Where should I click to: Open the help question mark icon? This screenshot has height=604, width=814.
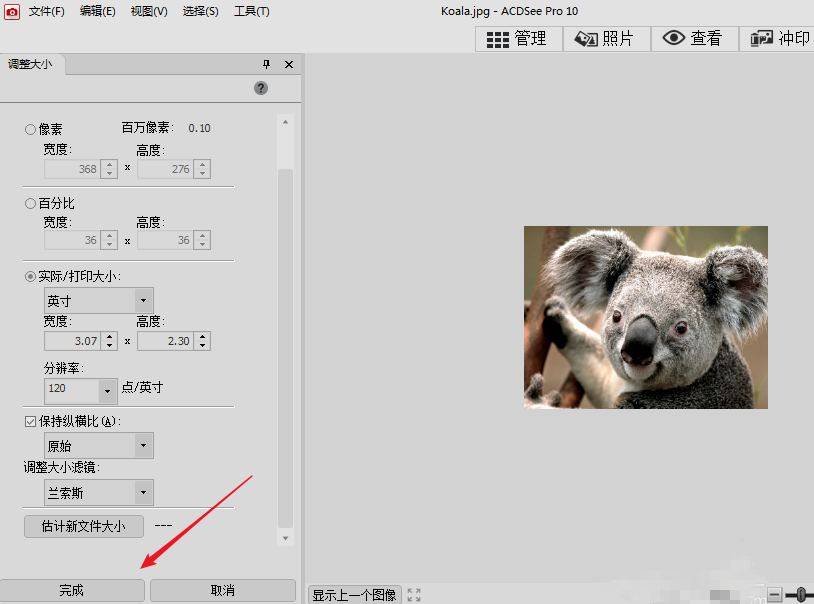261,88
